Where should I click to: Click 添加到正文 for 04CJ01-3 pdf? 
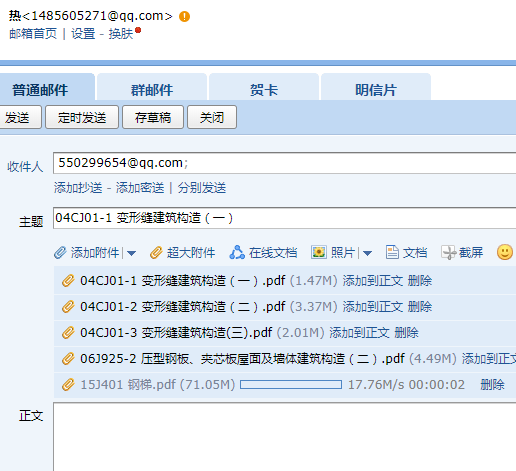359,333
